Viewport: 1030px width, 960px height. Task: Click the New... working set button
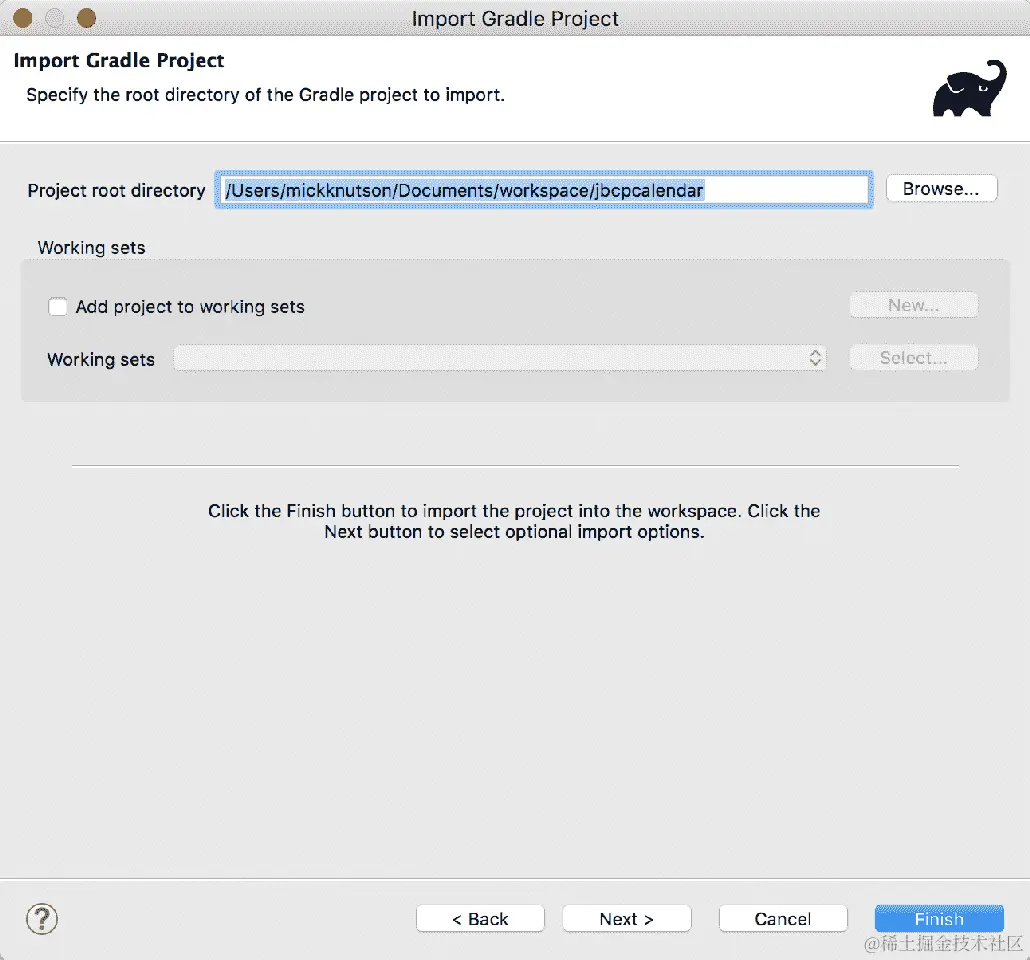click(914, 306)
